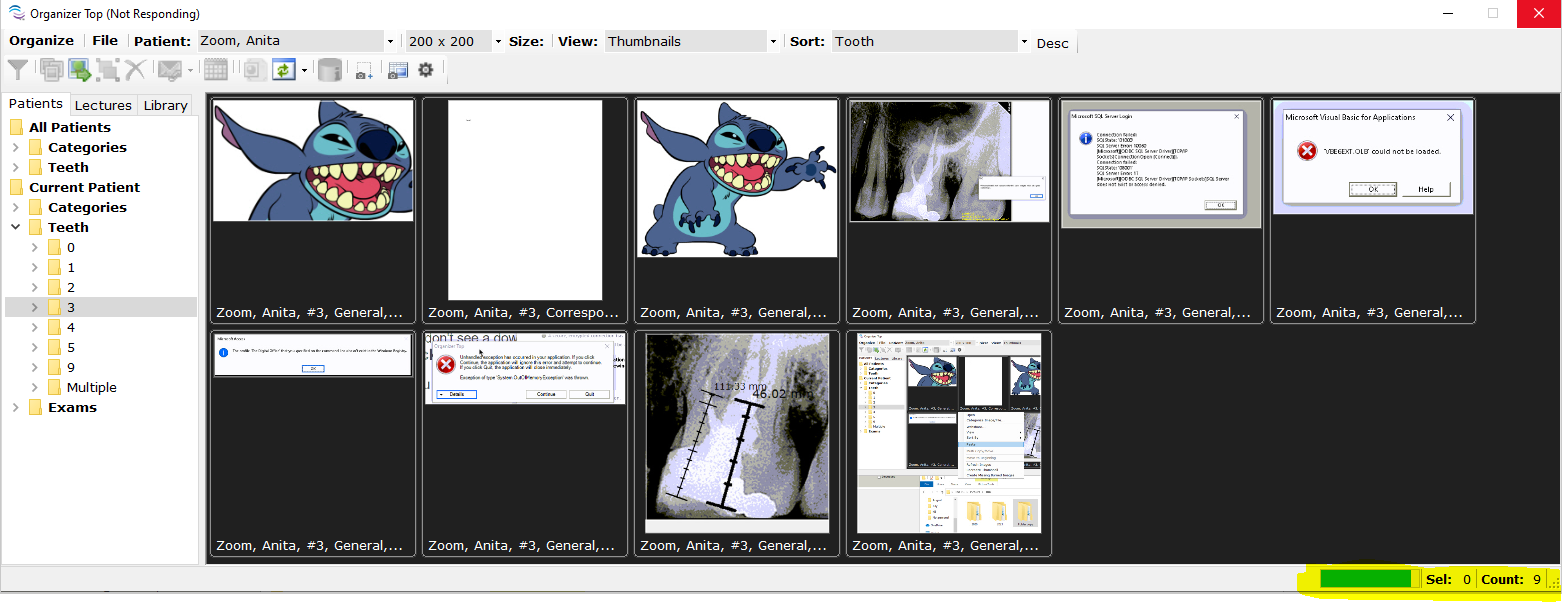Open the Sort Tooth dropdown
Viewport: 1562px width, 602px height.
(1024, 42)
